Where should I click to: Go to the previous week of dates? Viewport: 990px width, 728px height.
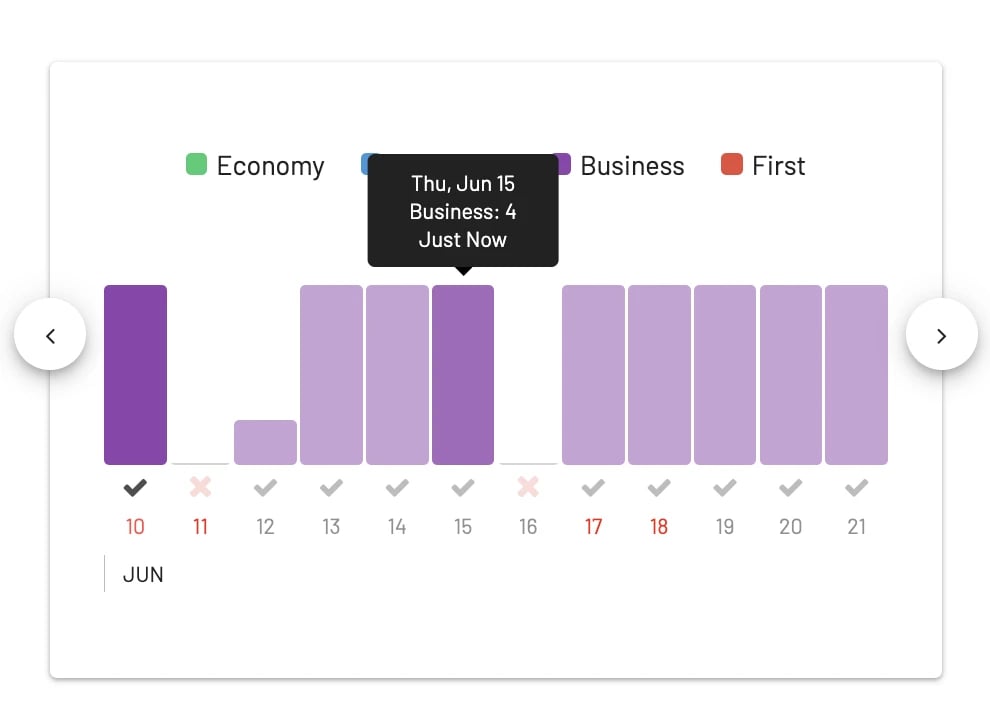[50, 335]
